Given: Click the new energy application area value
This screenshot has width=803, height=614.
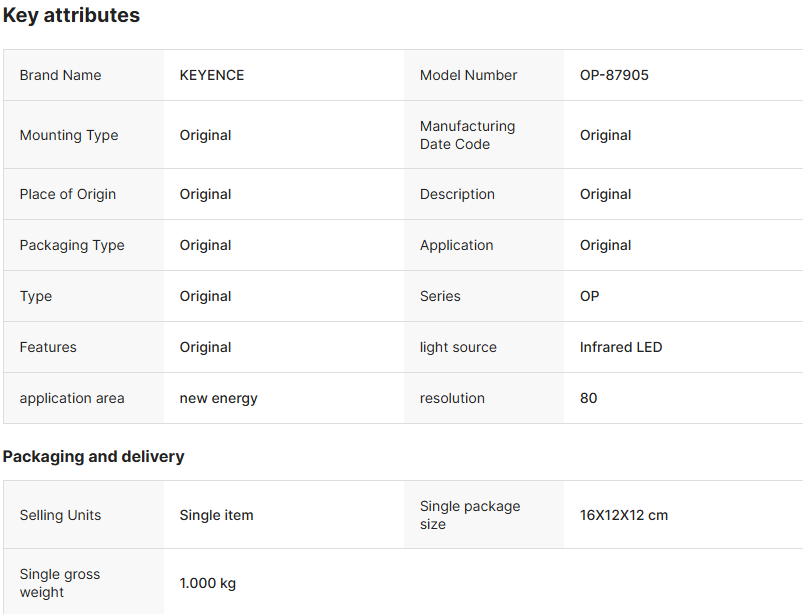Looking at the screenshot, I should click(219, 398).
